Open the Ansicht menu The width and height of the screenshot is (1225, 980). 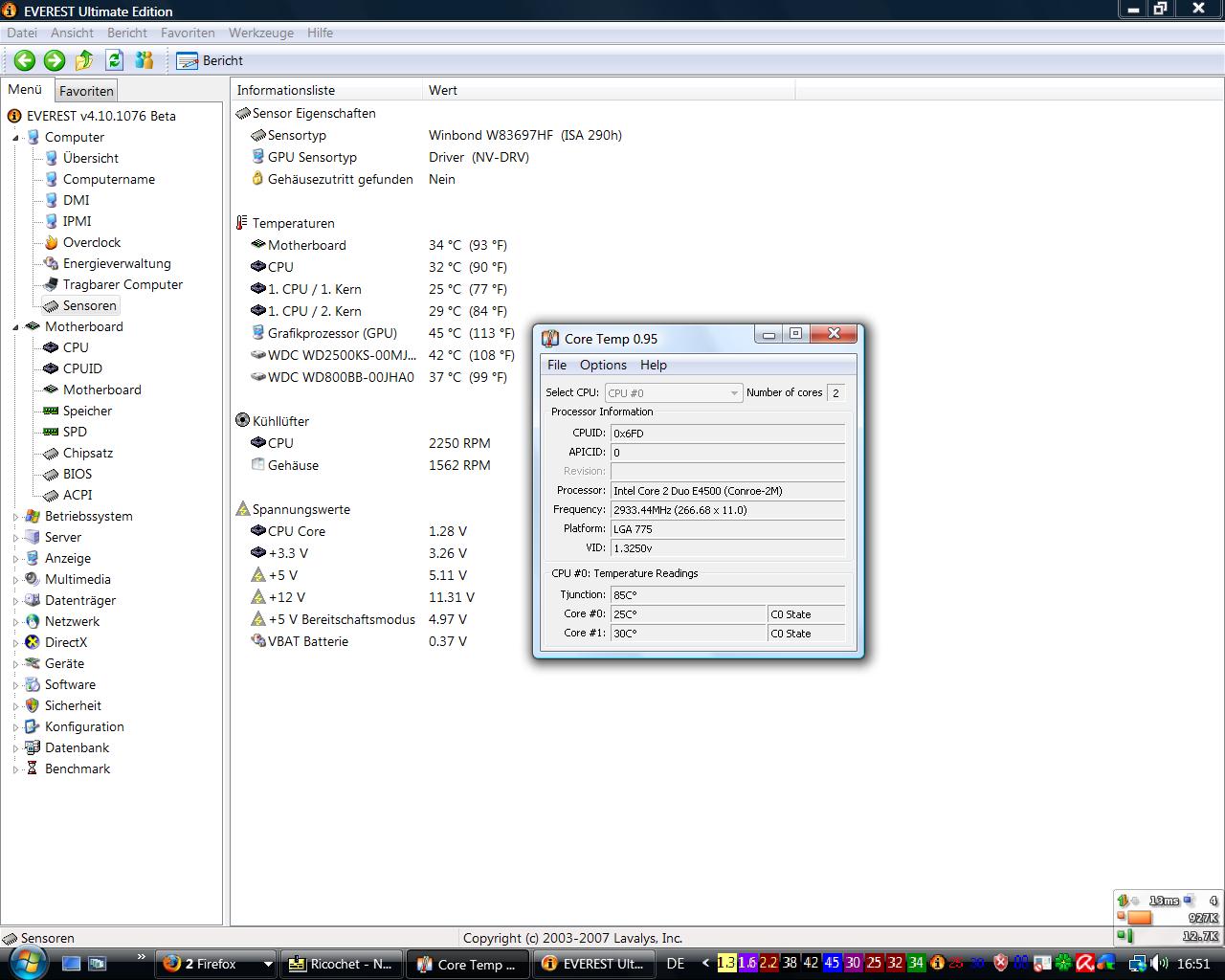73,33
